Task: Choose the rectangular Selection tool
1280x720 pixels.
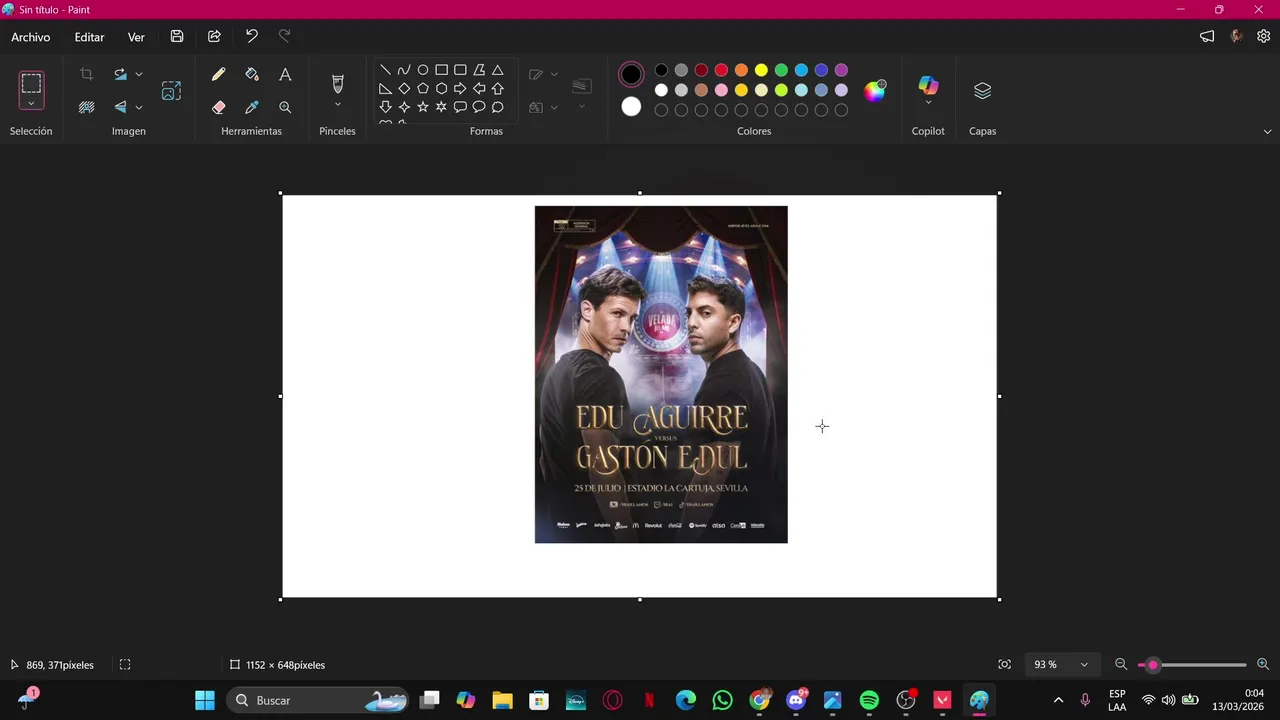Action: pos(31,83)
